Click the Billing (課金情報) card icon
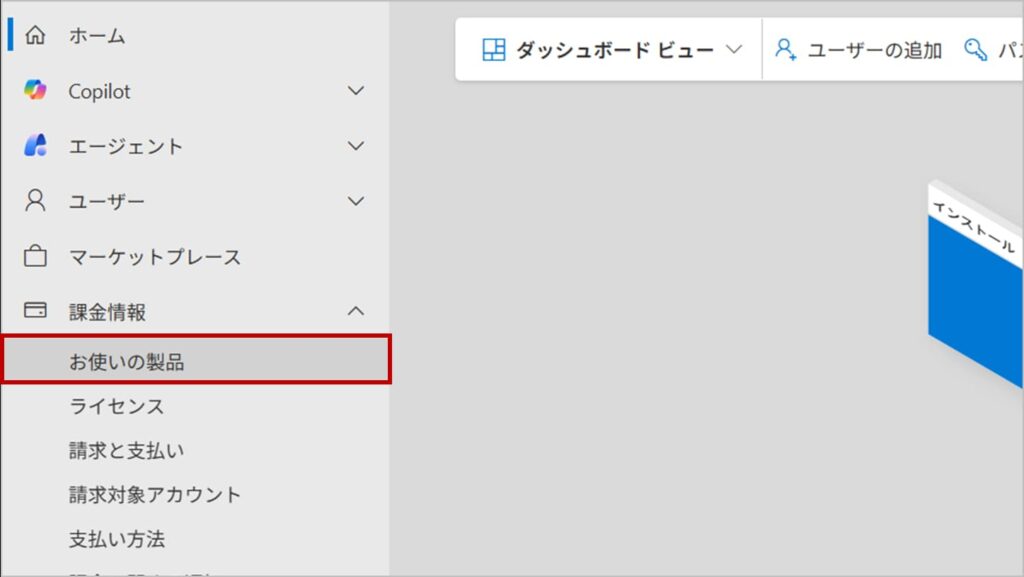 35,311
